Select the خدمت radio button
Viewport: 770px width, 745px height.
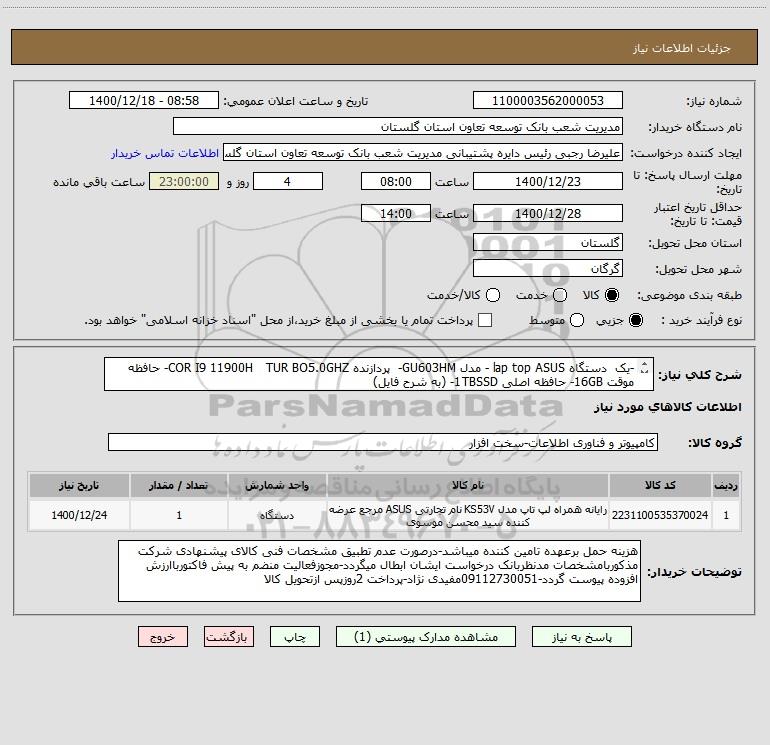tap(560, 295)
